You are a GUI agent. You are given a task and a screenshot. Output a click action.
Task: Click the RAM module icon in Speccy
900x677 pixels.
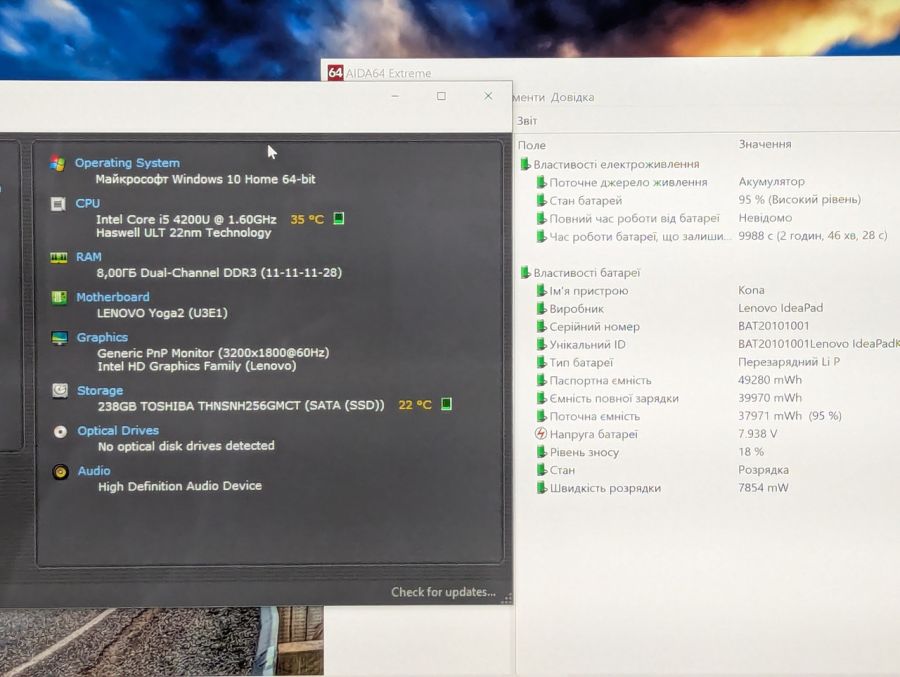(59, 258)
